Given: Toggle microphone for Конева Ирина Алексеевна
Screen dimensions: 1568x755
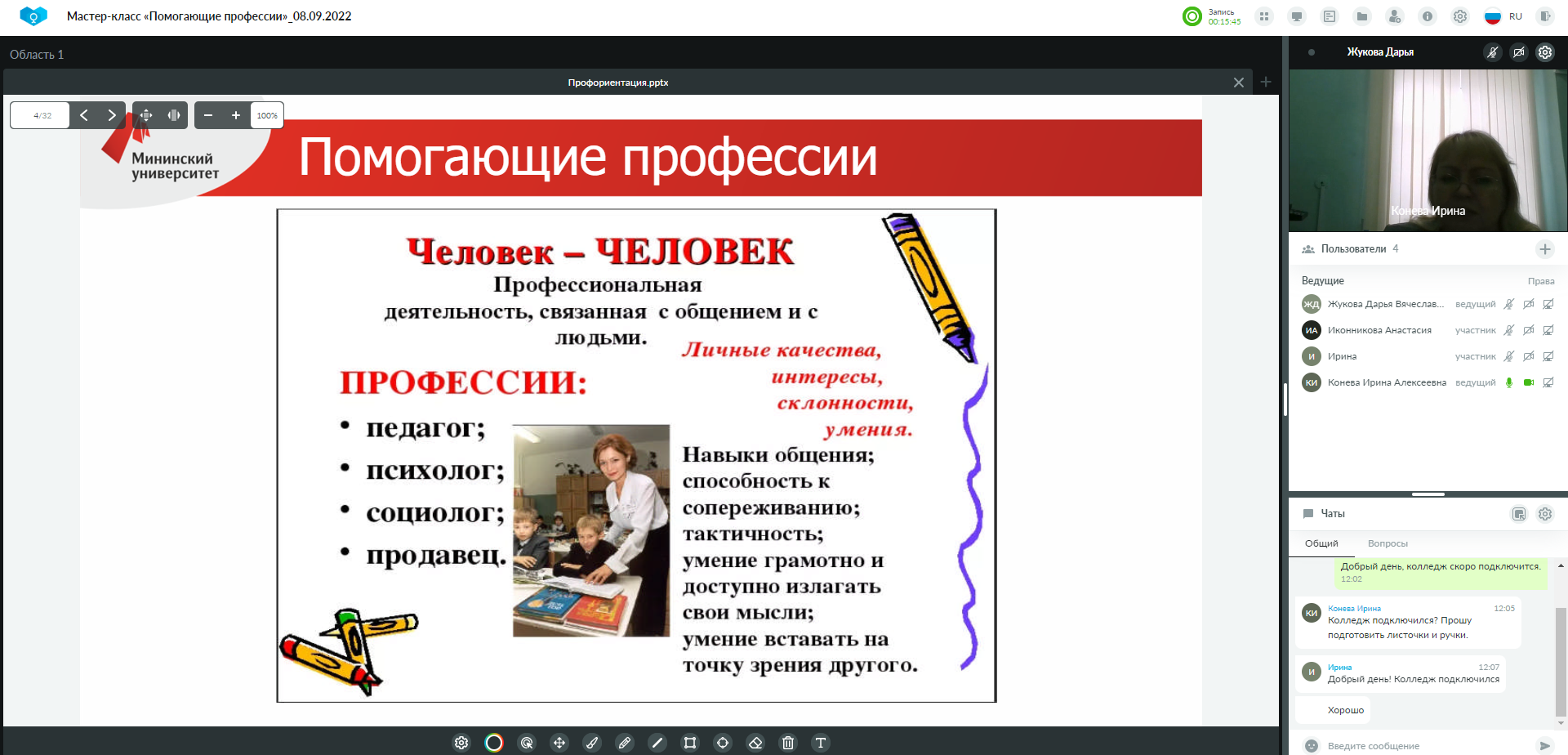Looking at the screenshot, I should point(1509,382).
